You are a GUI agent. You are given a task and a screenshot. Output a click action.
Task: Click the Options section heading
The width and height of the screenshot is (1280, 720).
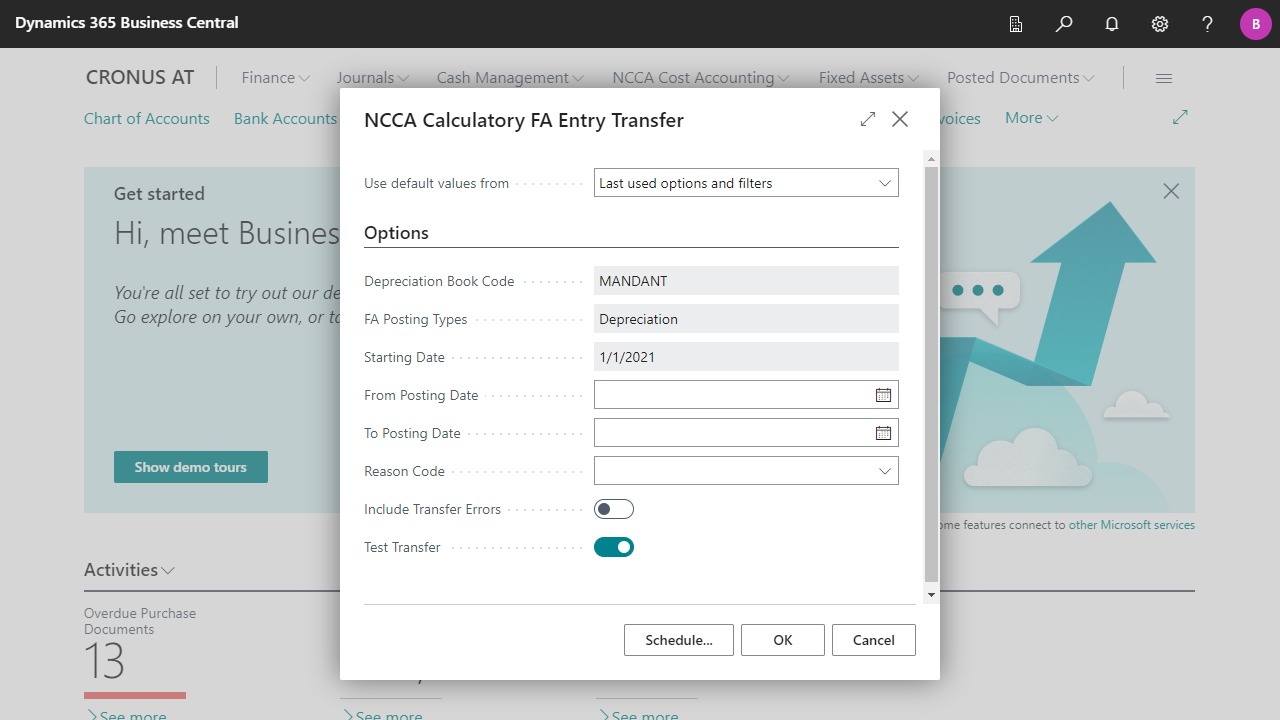pyautogui.click(x=396, y=233)
